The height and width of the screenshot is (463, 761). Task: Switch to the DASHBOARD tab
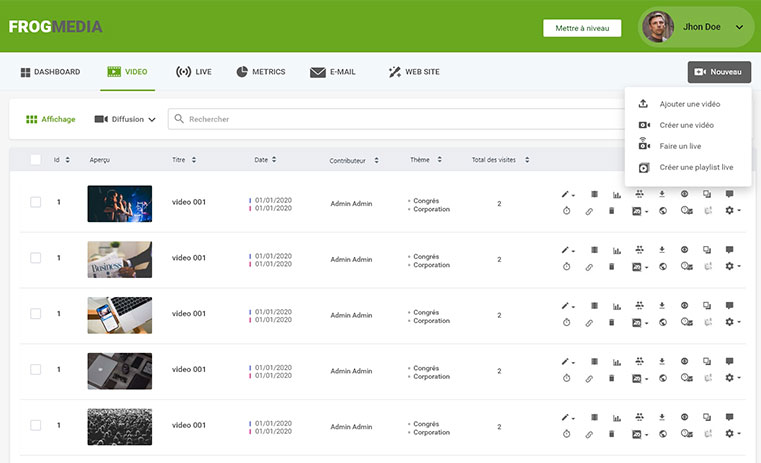tap(50, 72)
